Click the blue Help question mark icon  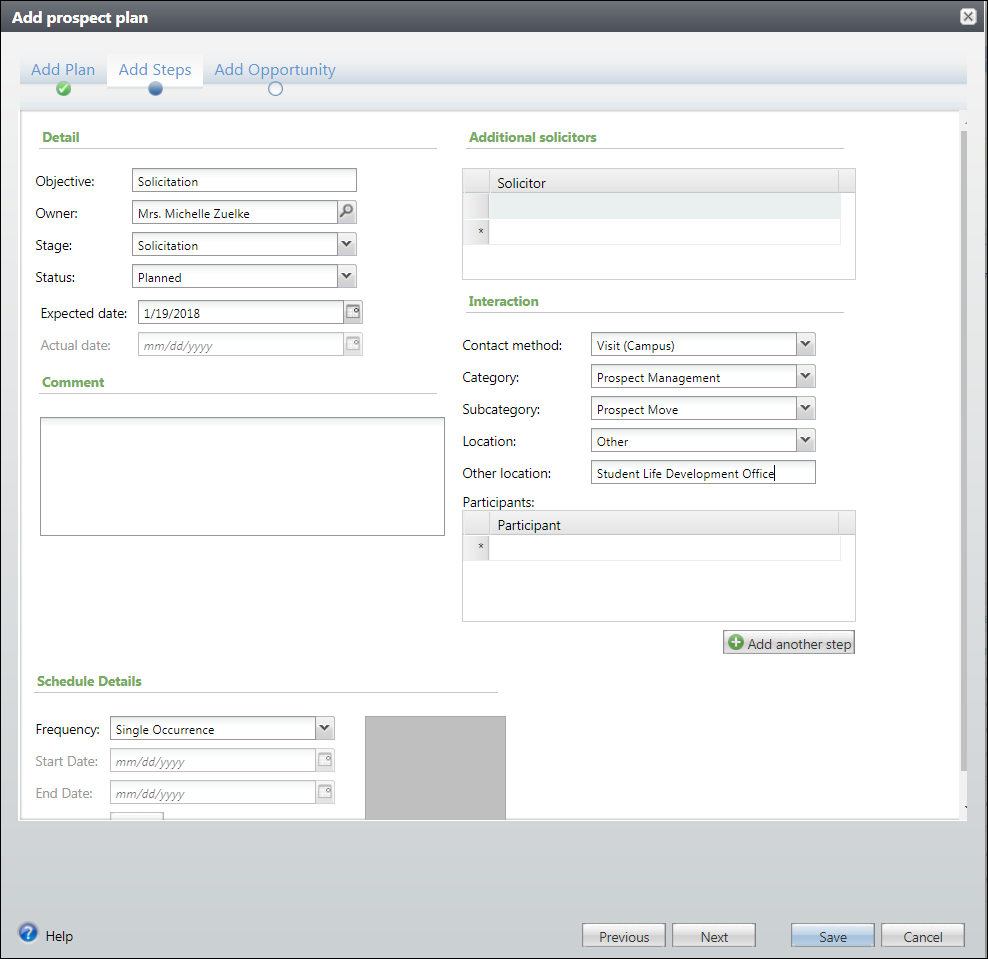(28, 933)
